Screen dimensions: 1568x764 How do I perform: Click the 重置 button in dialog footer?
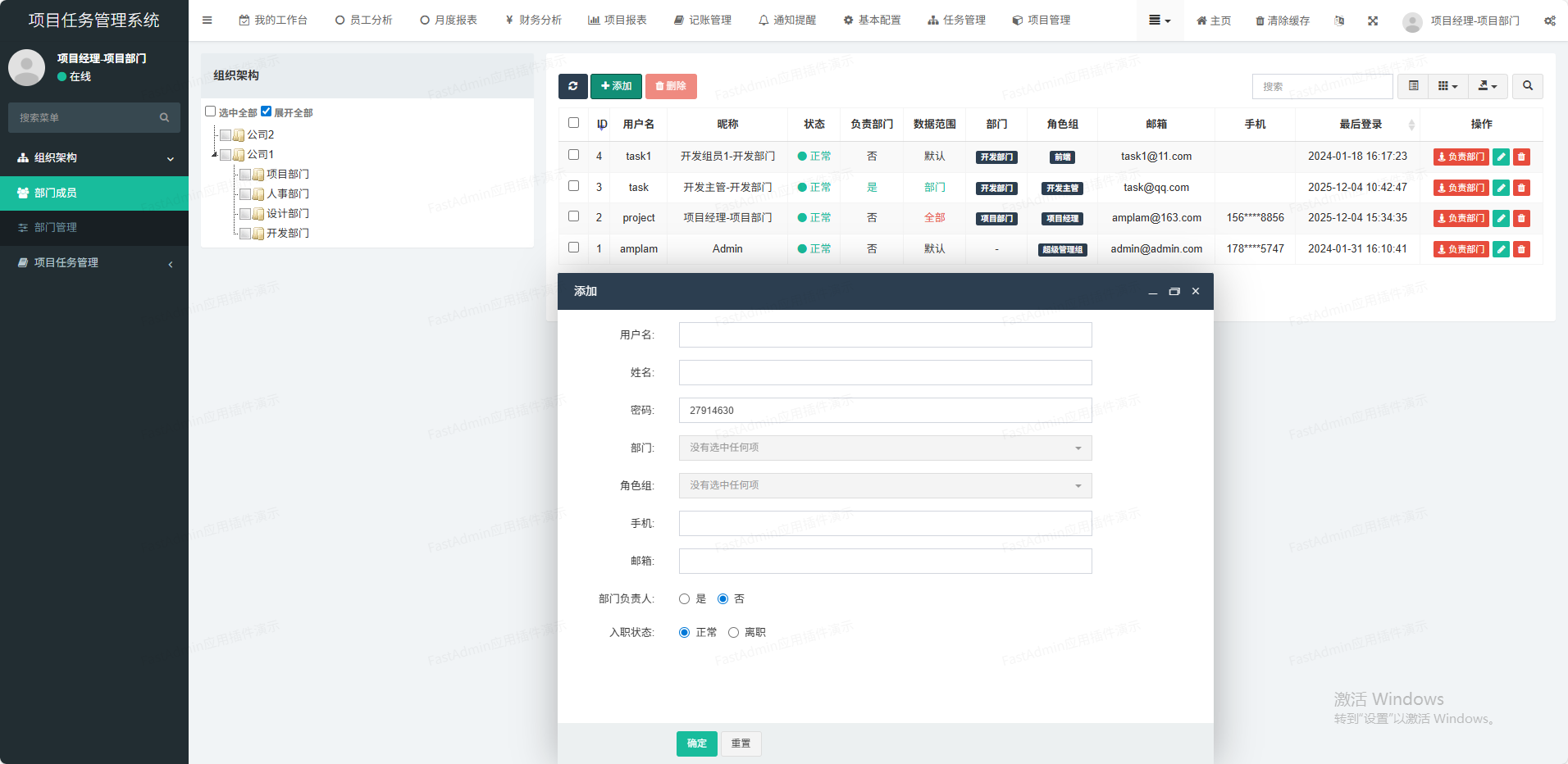pos(741,744)
